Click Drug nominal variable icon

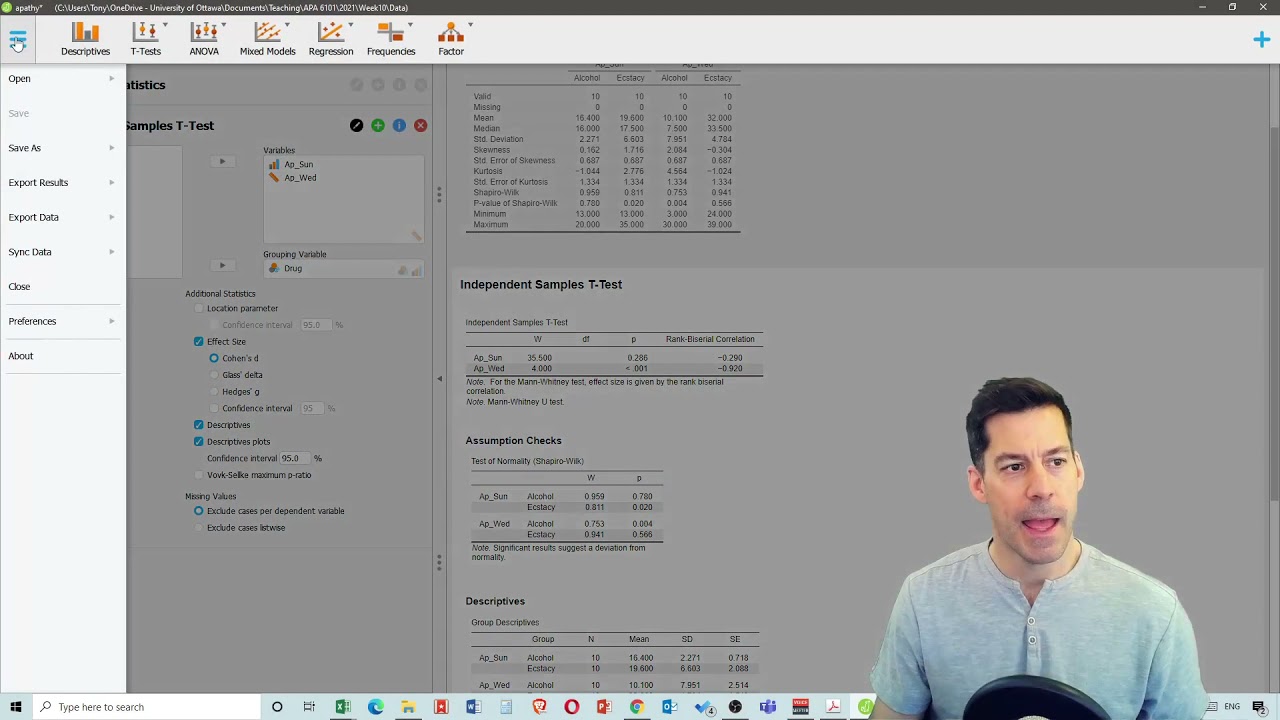[x=274, y=268]
